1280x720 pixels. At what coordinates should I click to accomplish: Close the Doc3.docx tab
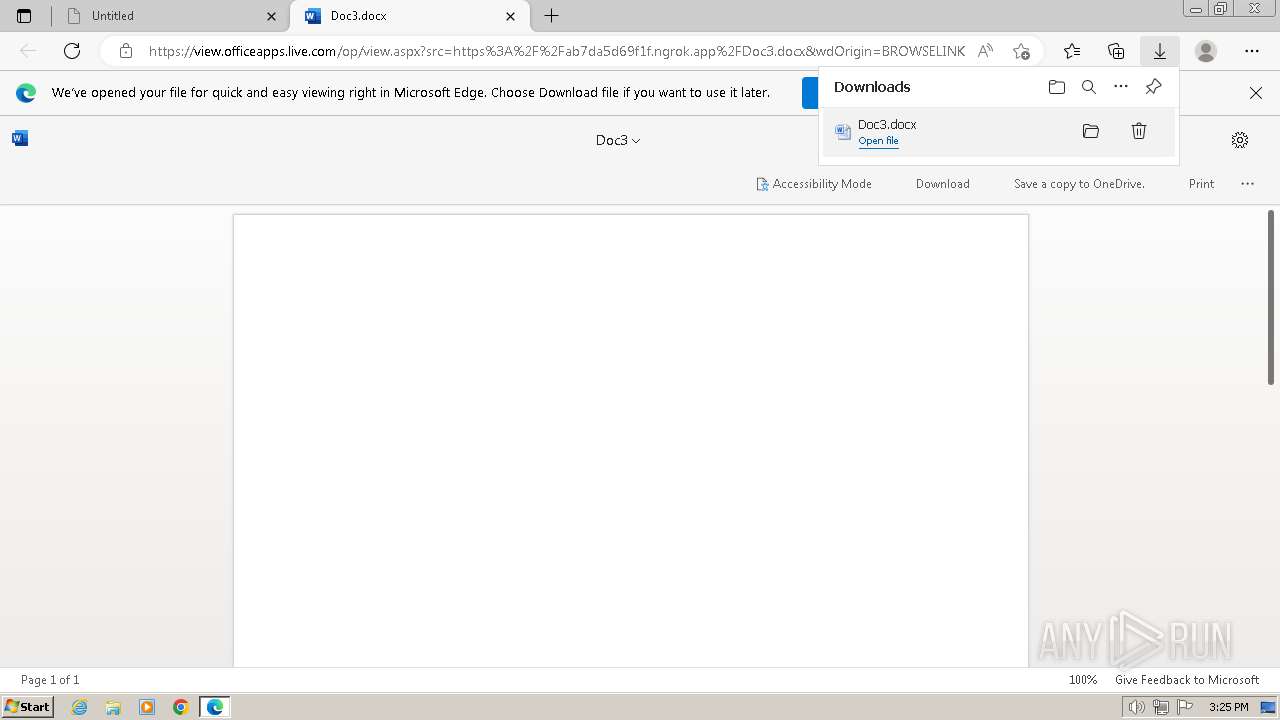click(511, 16)
